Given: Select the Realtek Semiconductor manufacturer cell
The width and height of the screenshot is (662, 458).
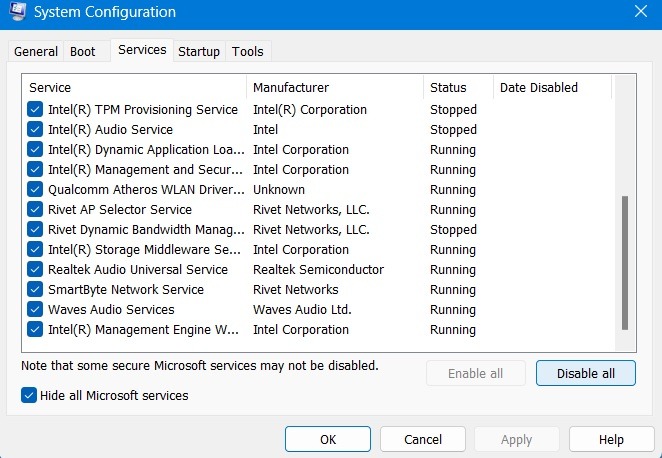Looking at the screenshot, I should click(318, 269).
